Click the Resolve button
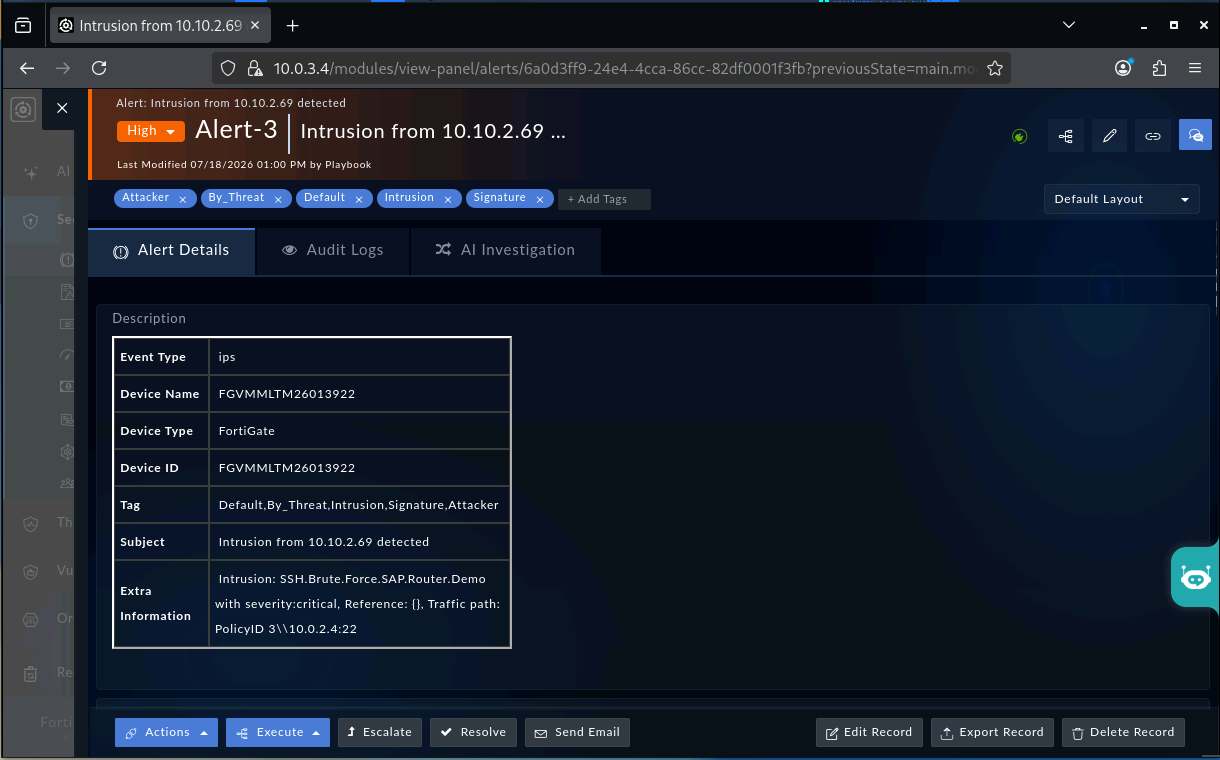The width and height of the screenshot is (1220, 760). [x=474, y=732]
